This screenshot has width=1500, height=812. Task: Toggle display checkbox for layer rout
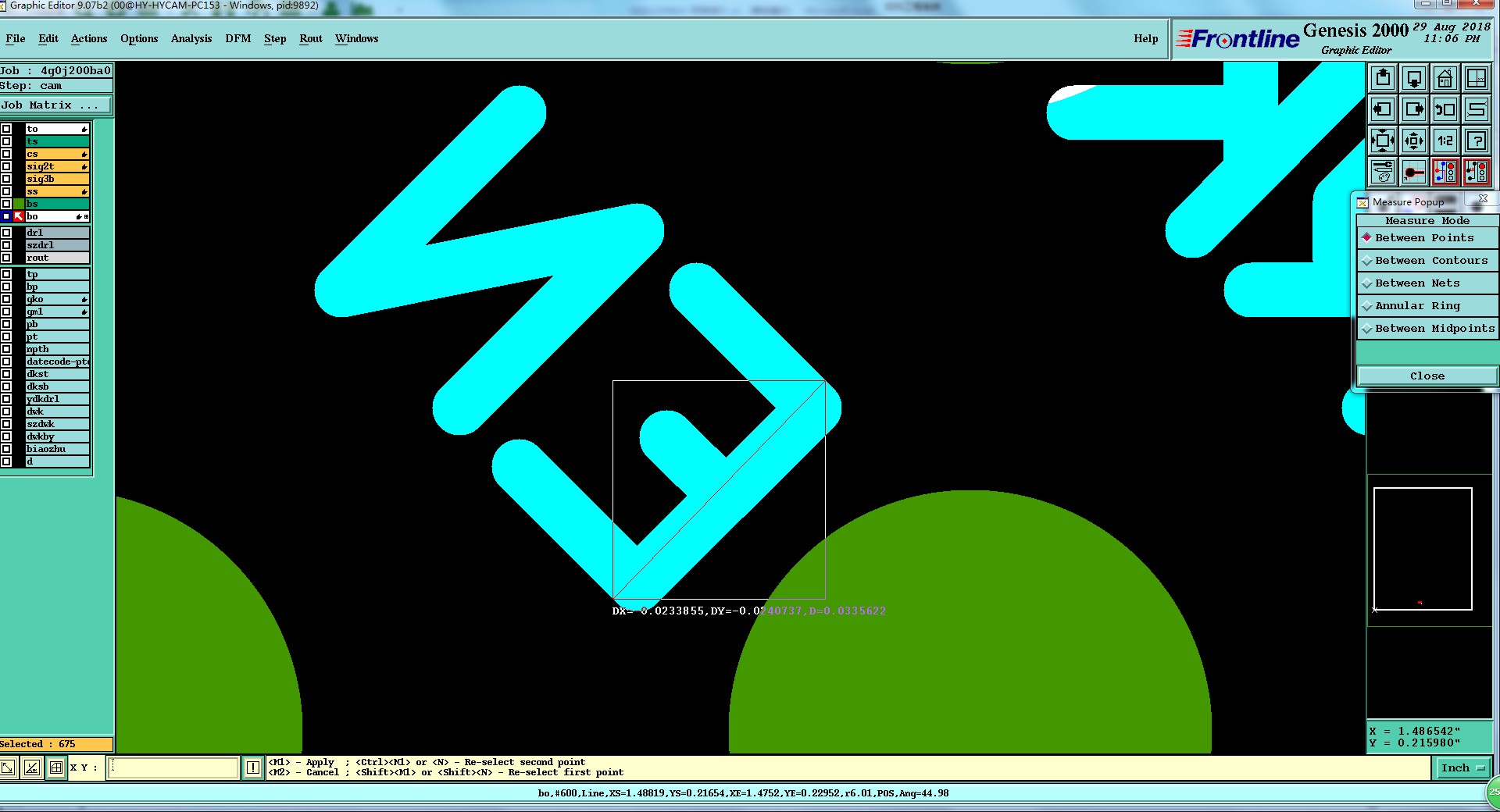[6, 258]
